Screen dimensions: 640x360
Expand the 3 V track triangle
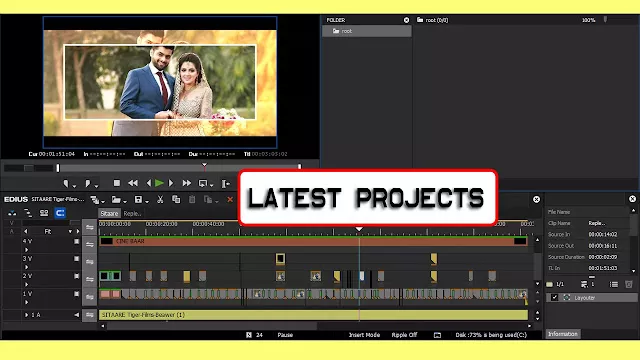(27, 267)
